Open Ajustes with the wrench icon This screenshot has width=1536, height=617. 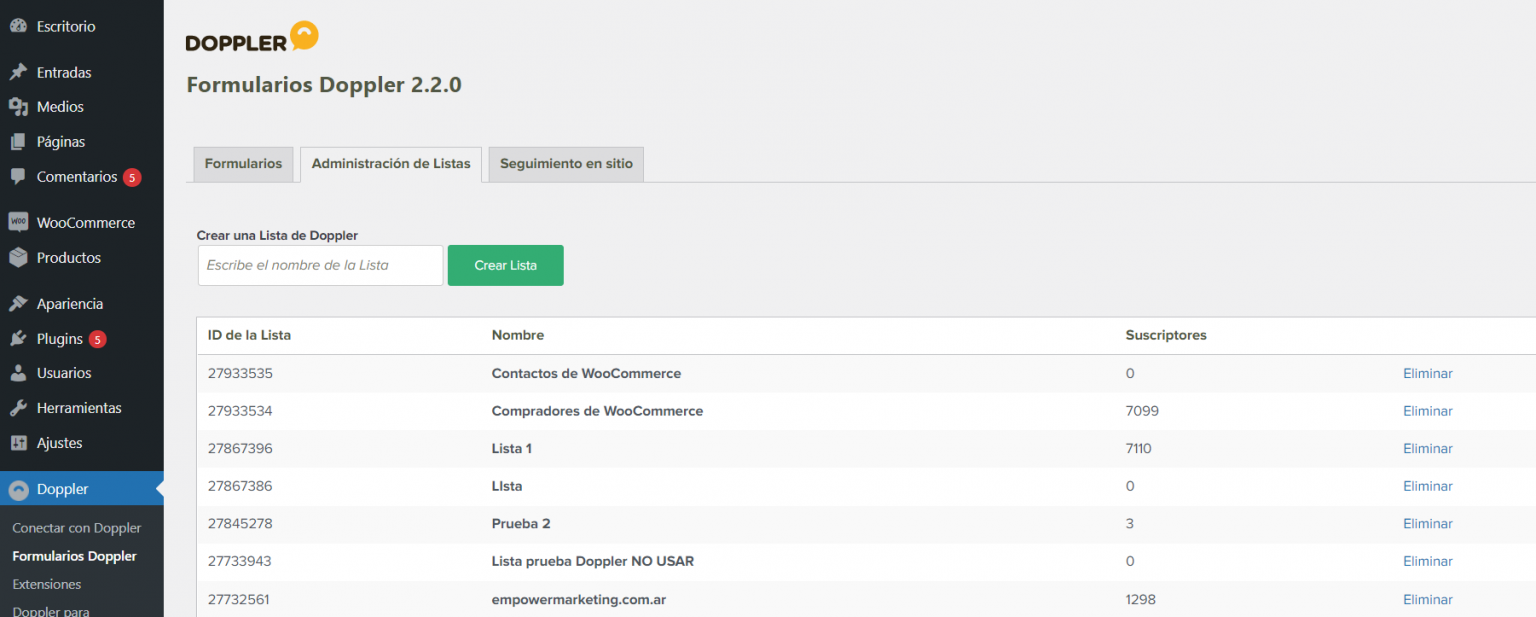(20, 442)
